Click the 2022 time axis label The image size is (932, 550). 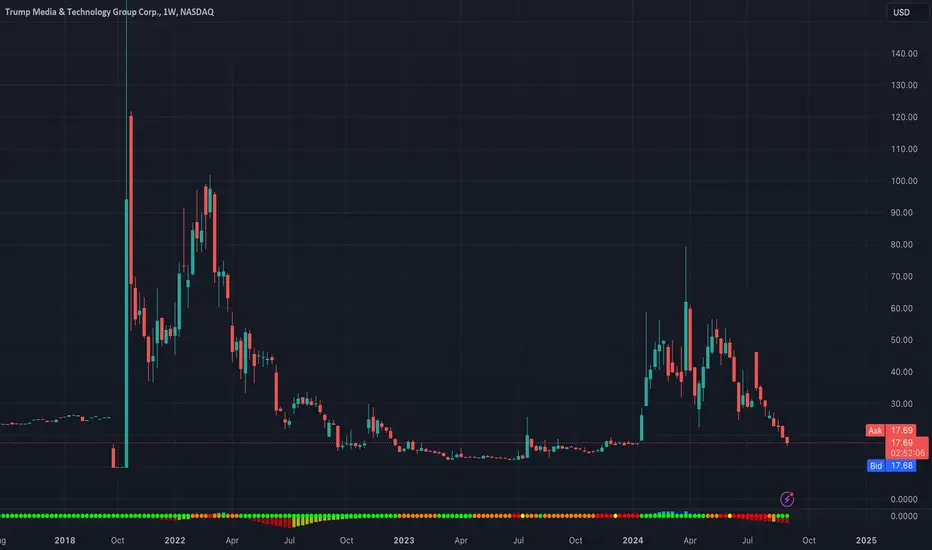tap(175, 540)
